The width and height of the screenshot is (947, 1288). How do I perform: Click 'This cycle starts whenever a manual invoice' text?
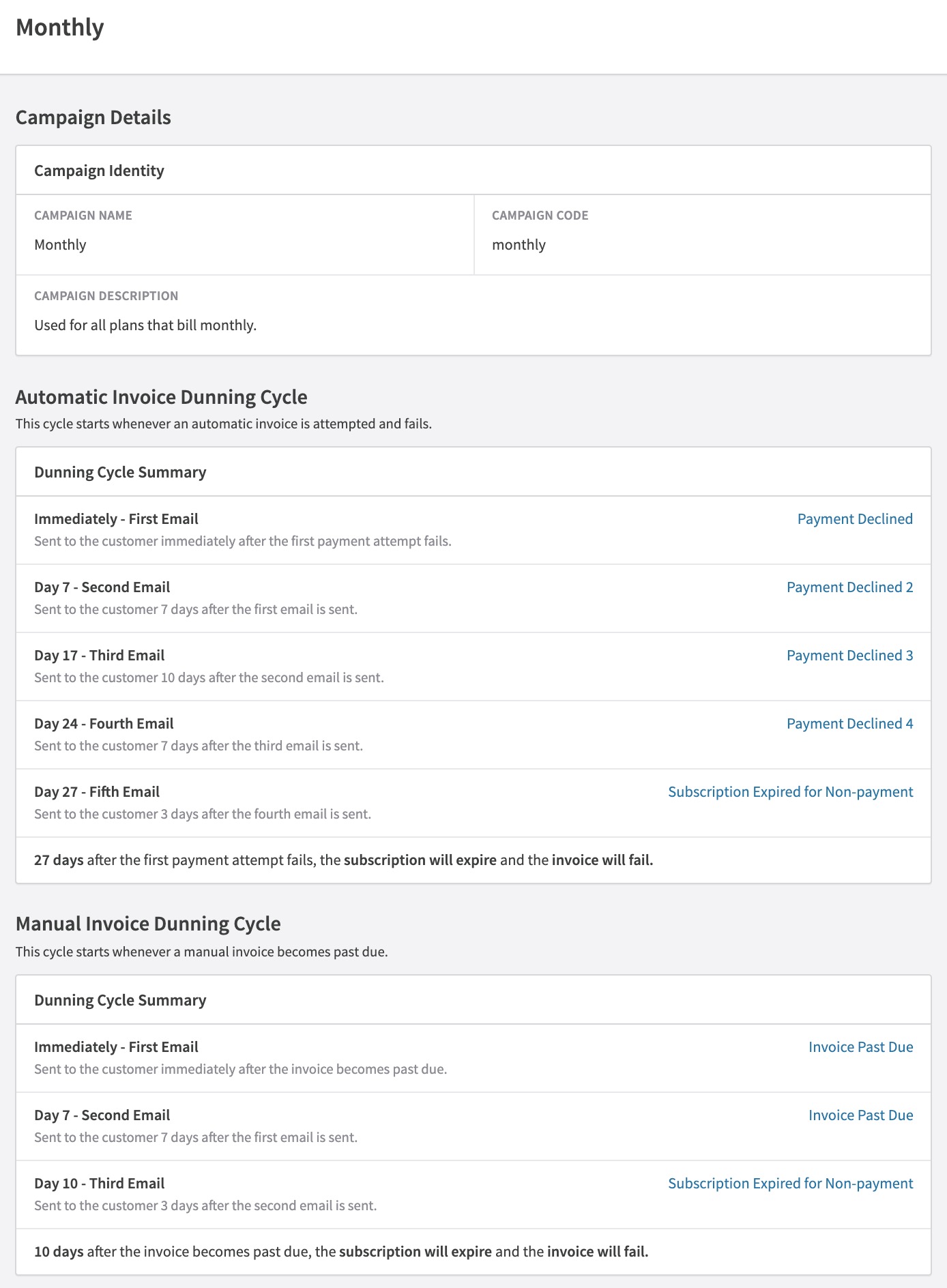pyautogui.click(x=202, y=952)
